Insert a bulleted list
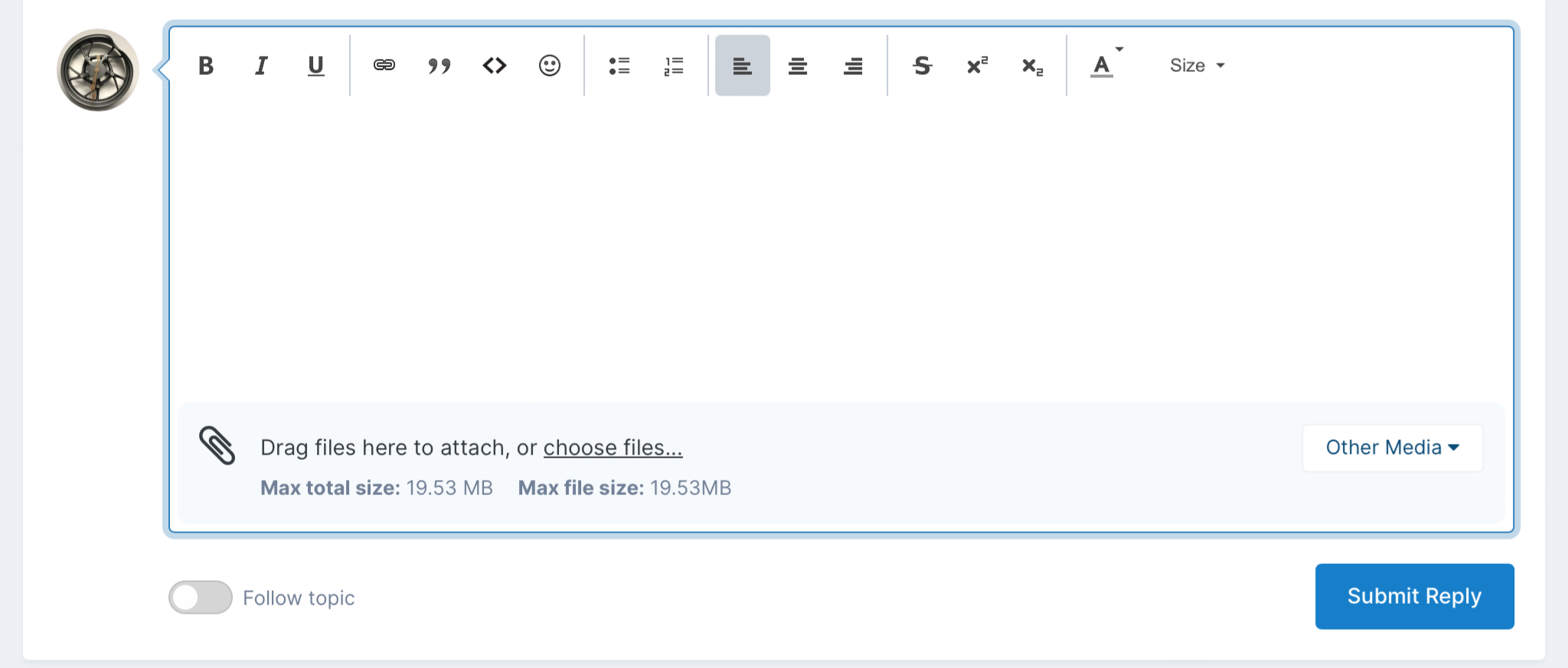 (x=619, y=66)
